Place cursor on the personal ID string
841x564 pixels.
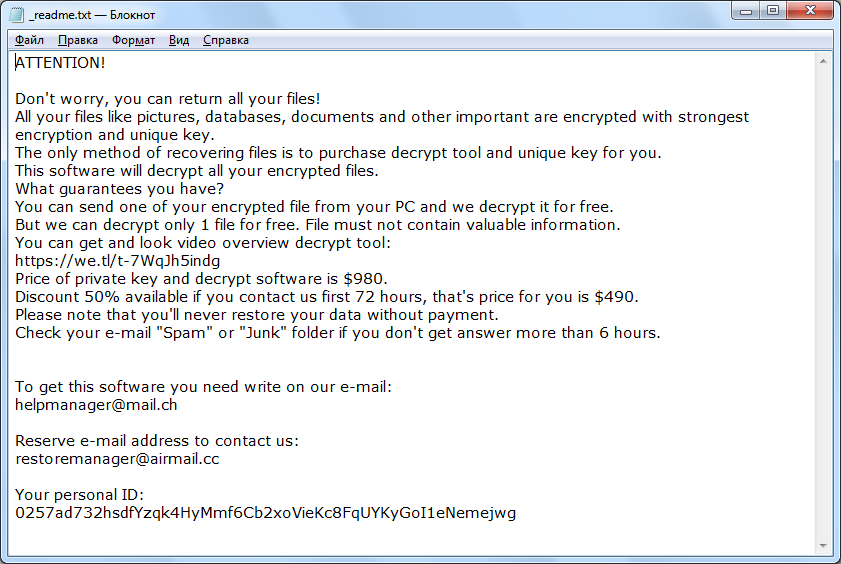(x=265, y=513)
